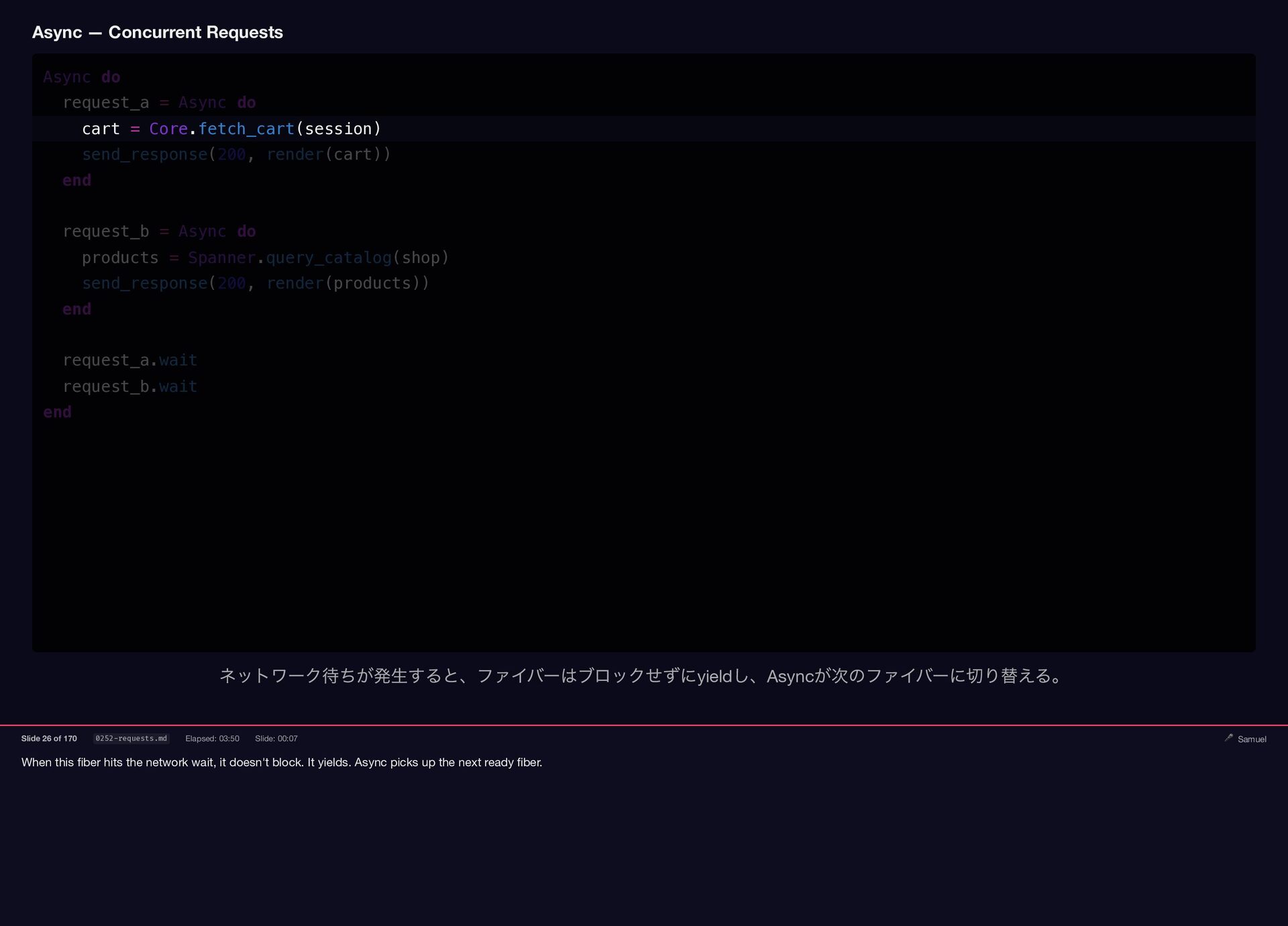The height and width of the screenshot is (926, 1288).
Task: Click the Slide 00:07 timer
Action: 276,739
